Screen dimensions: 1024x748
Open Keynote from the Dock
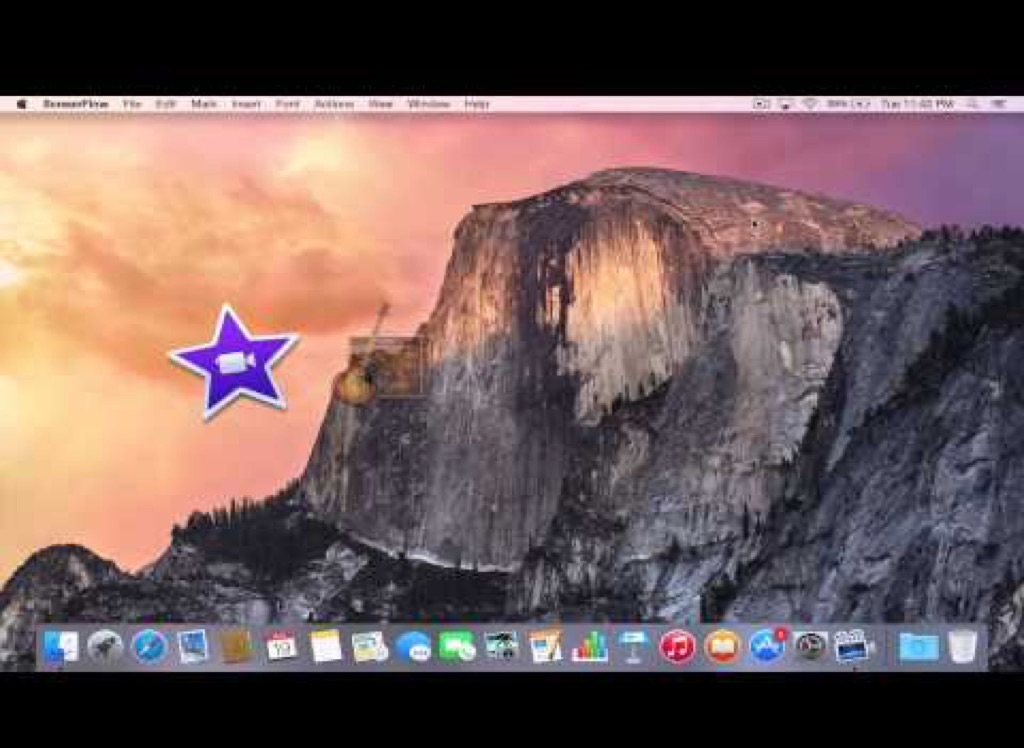coord(633,647)
